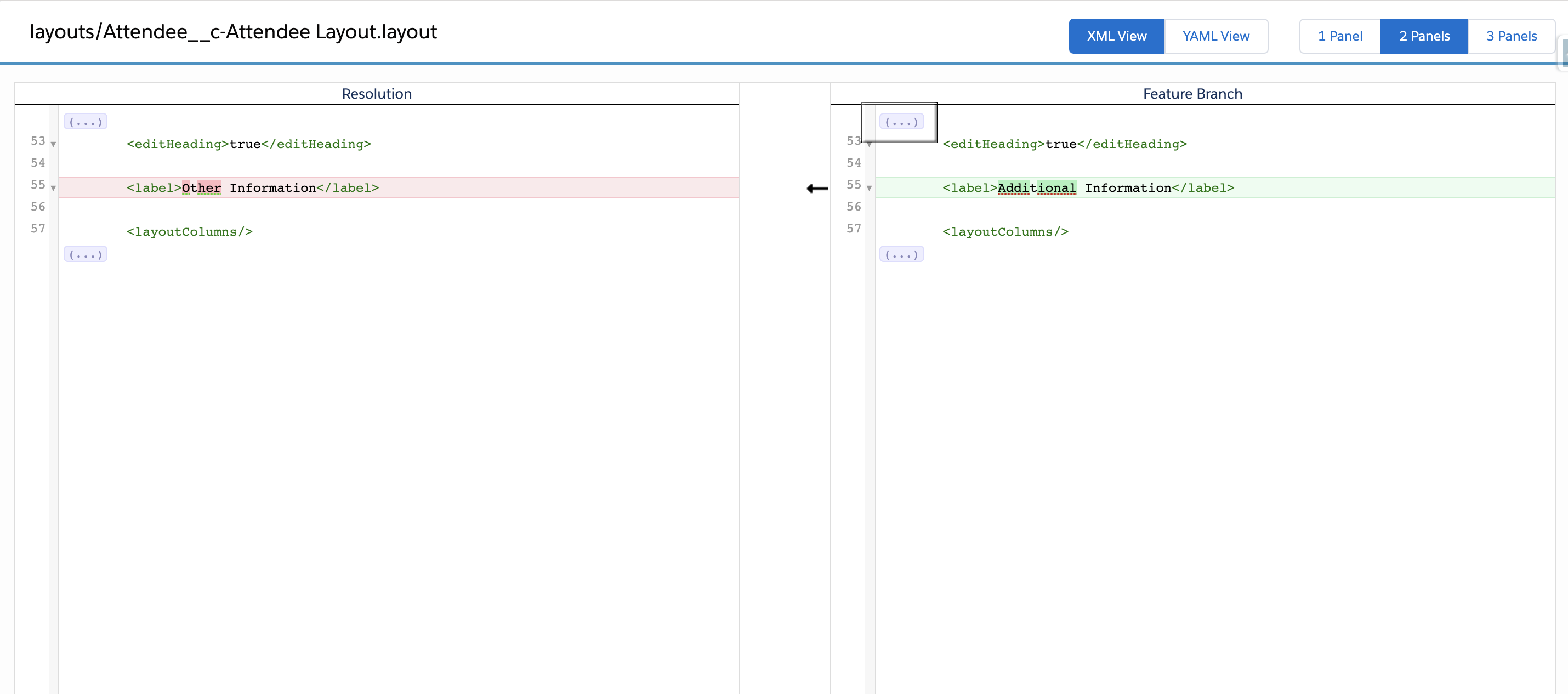Click the word Additional in Feature Branch

tap(1037, 188)
